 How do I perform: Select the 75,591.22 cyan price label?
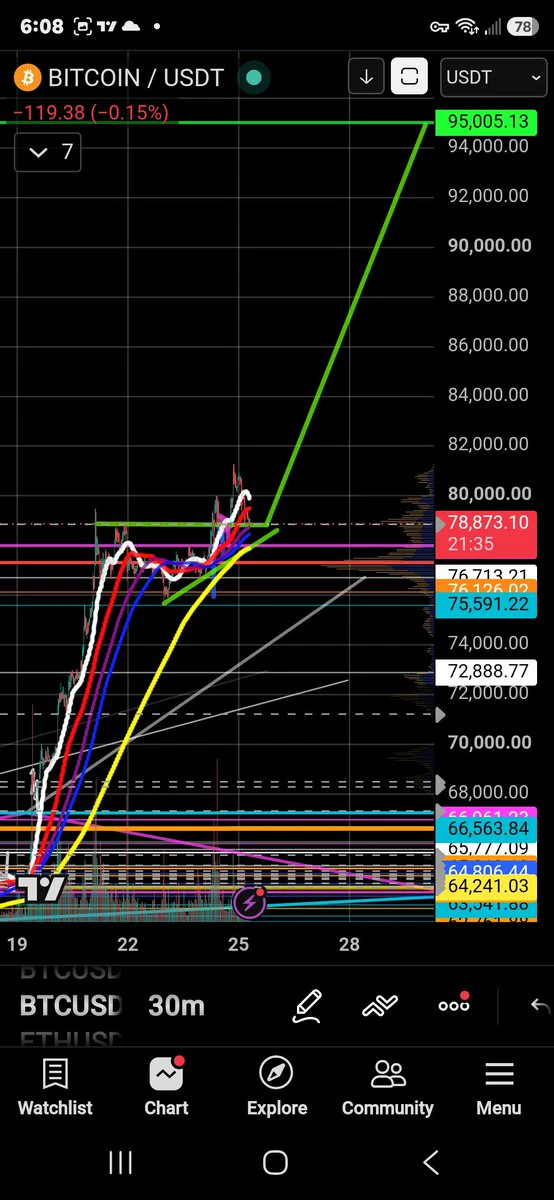[488, 604]
